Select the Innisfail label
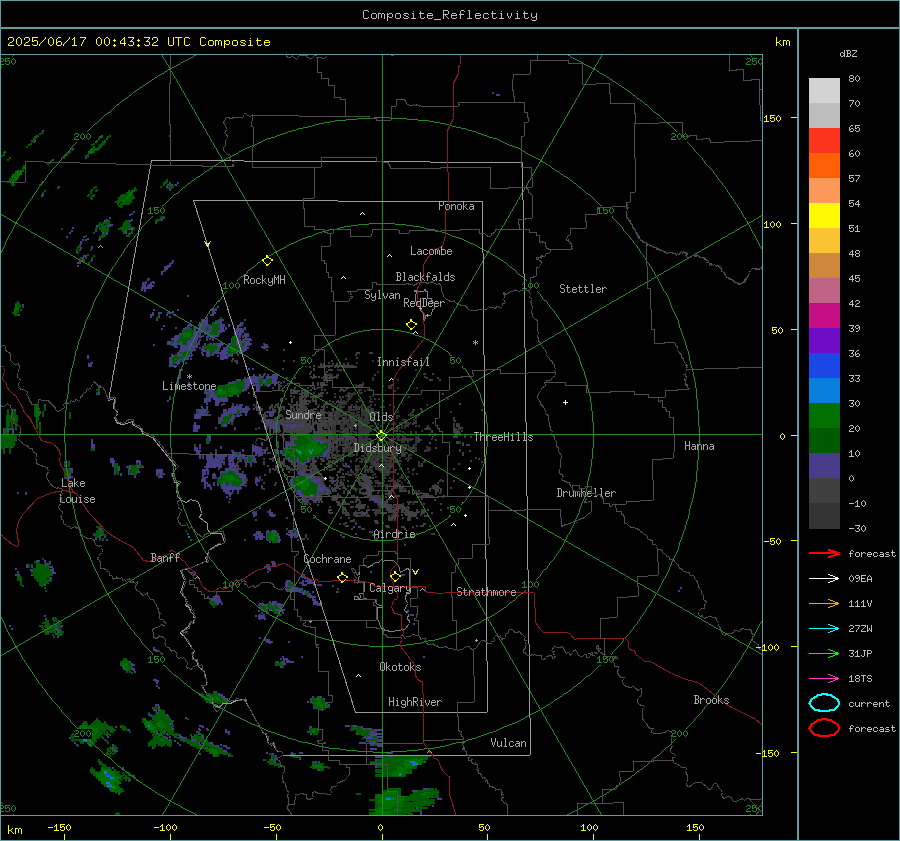The height and width of the screenshot is (841, 900). [403, 362]
